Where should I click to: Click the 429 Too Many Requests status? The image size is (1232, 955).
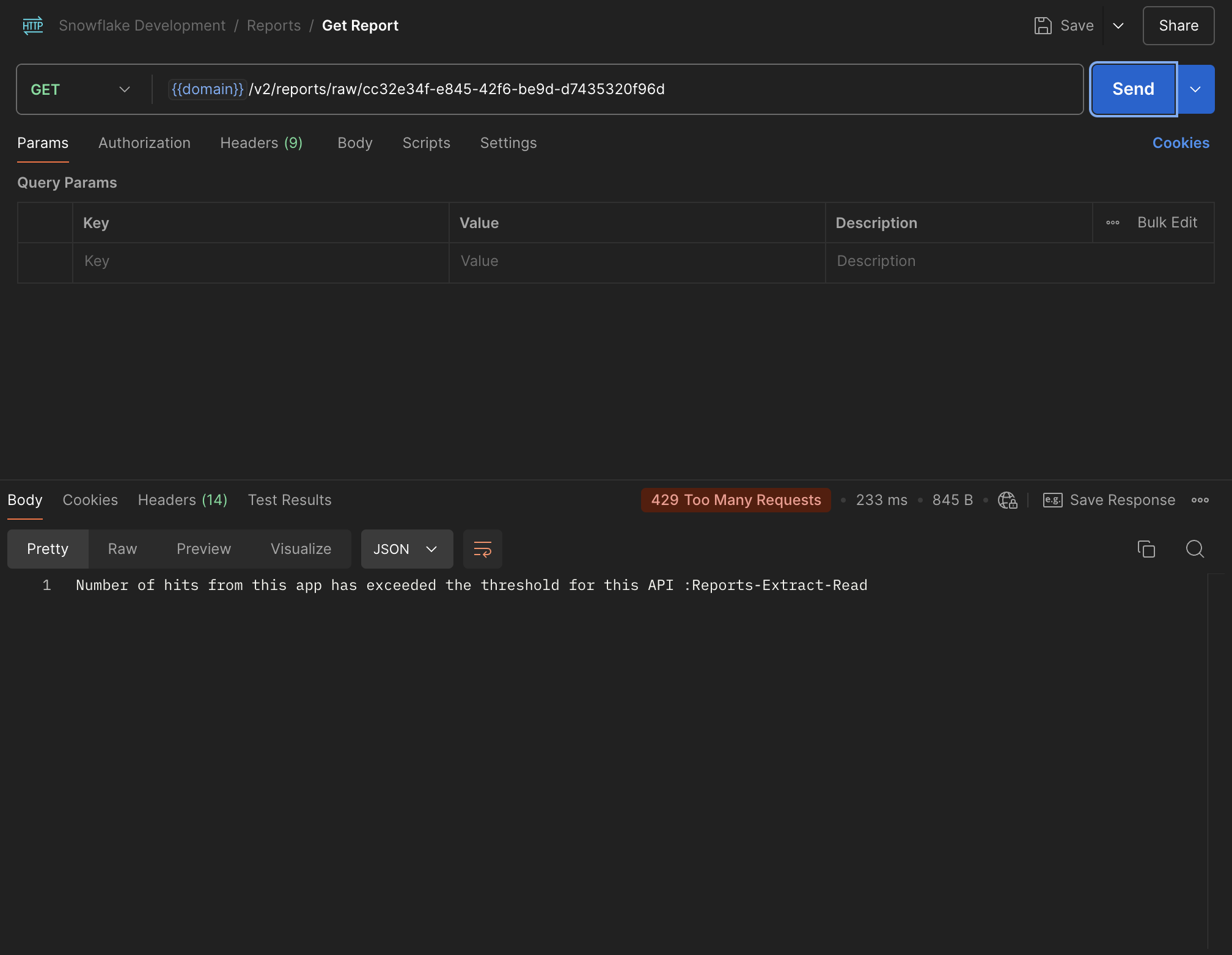[736, 500]
